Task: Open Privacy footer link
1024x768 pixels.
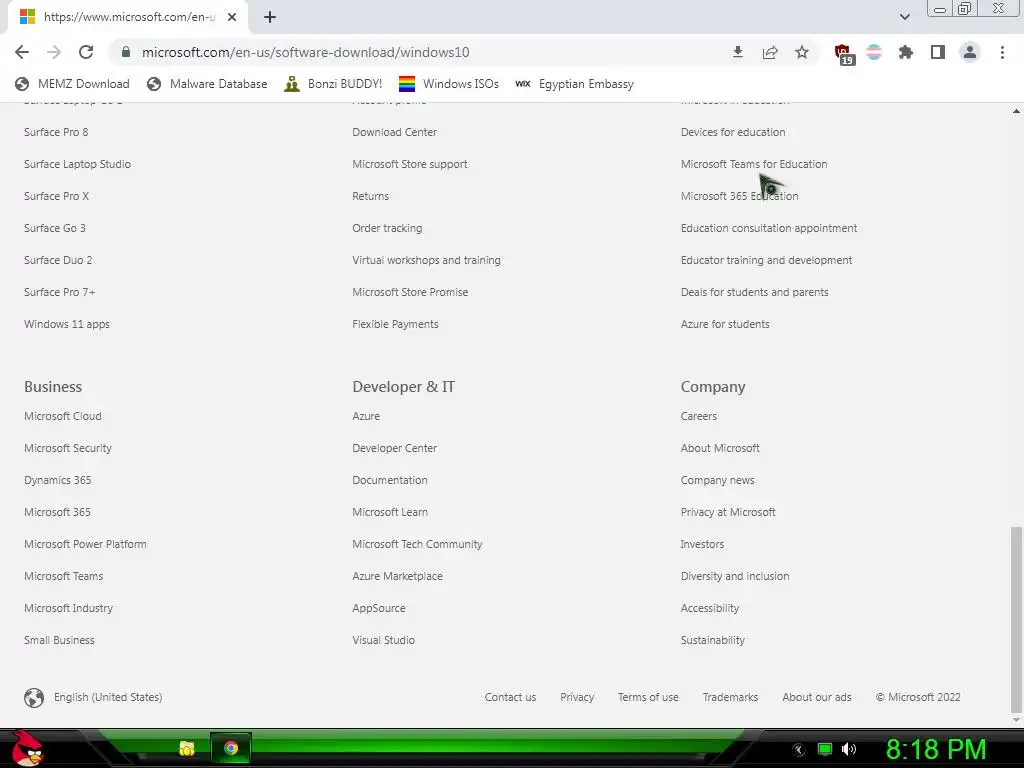Action: (577, 697)
